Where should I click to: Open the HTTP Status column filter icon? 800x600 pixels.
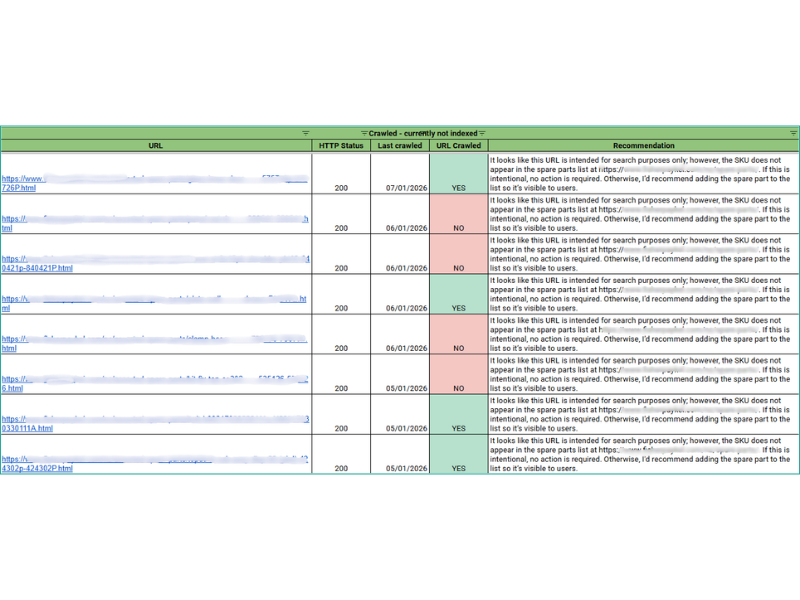(363, 133)
